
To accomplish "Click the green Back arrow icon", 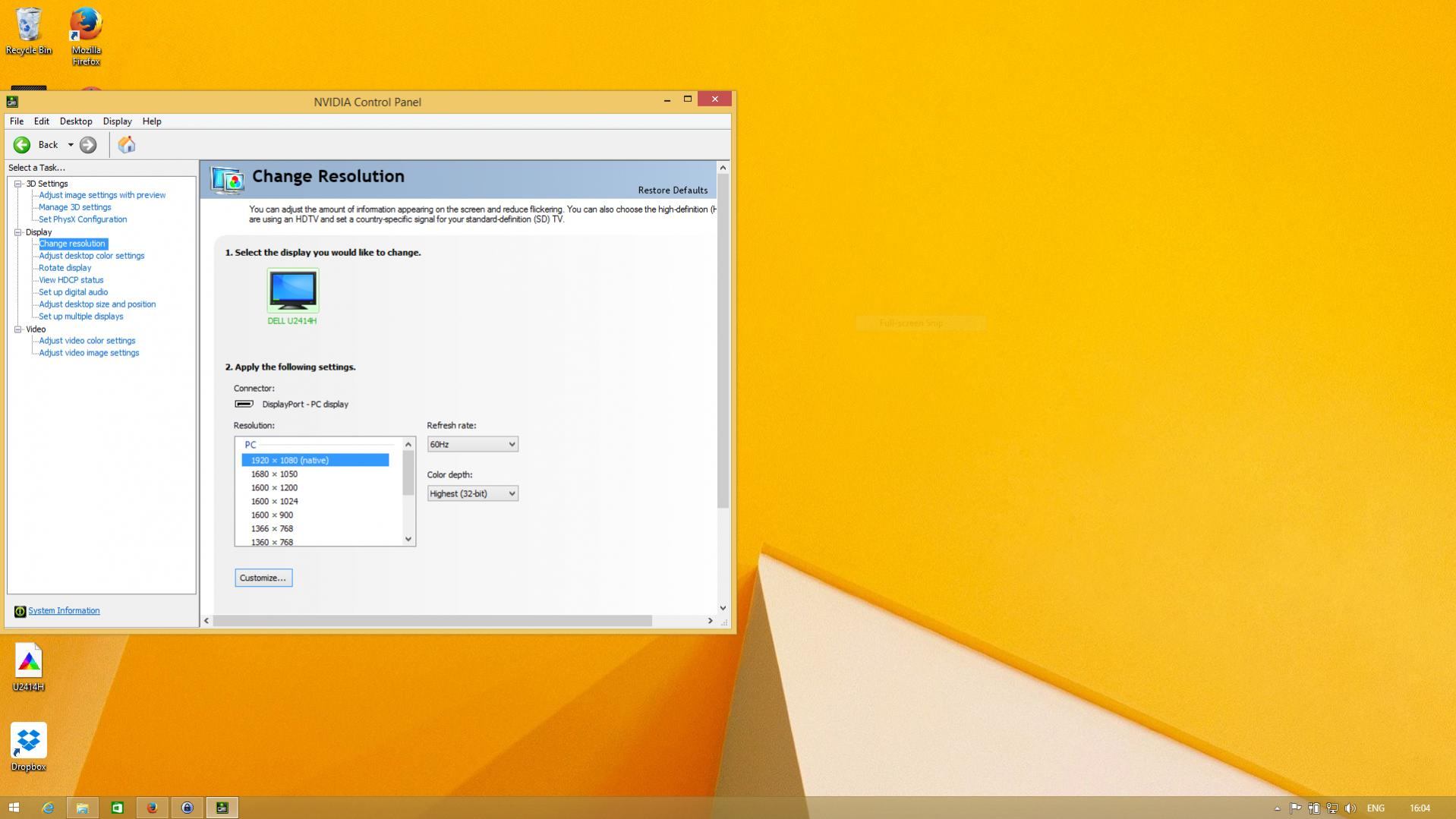I will [x=22, y=145].
